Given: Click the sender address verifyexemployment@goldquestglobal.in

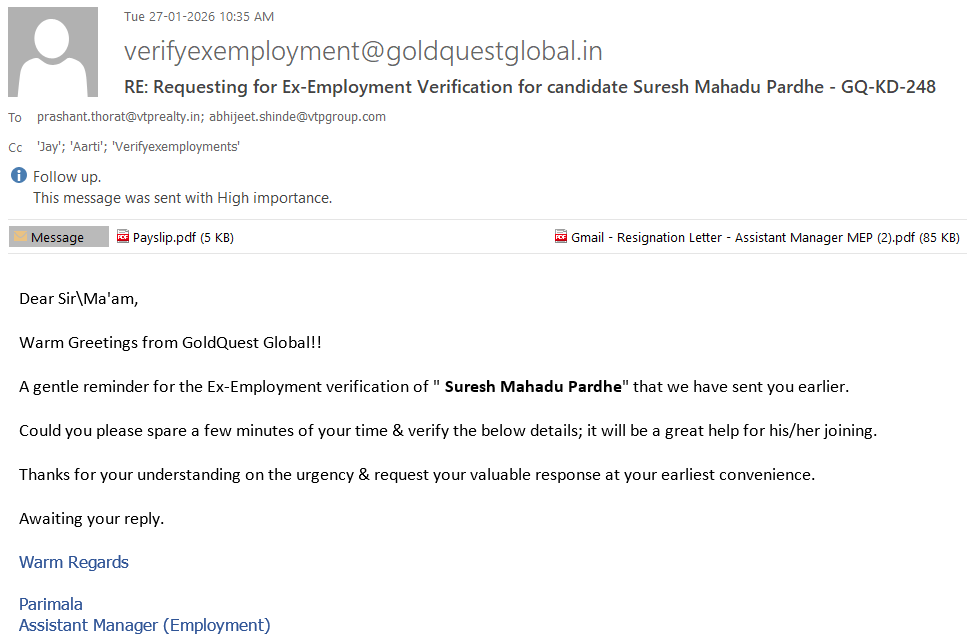Looking at the screenshot, I should pyautogui.click(x=363, y=51).
